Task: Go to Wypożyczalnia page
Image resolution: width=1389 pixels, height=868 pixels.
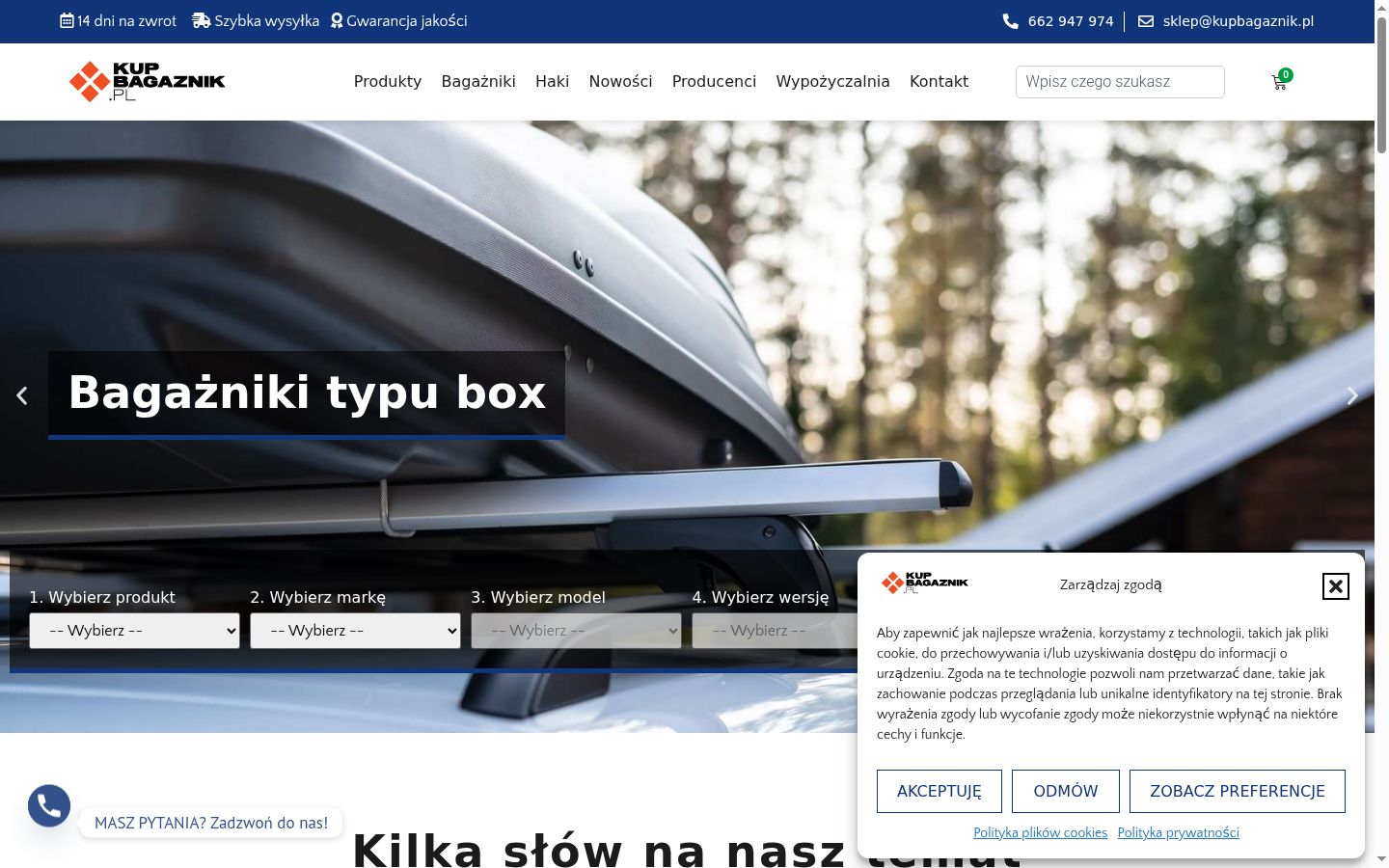Action: [833, 82]
